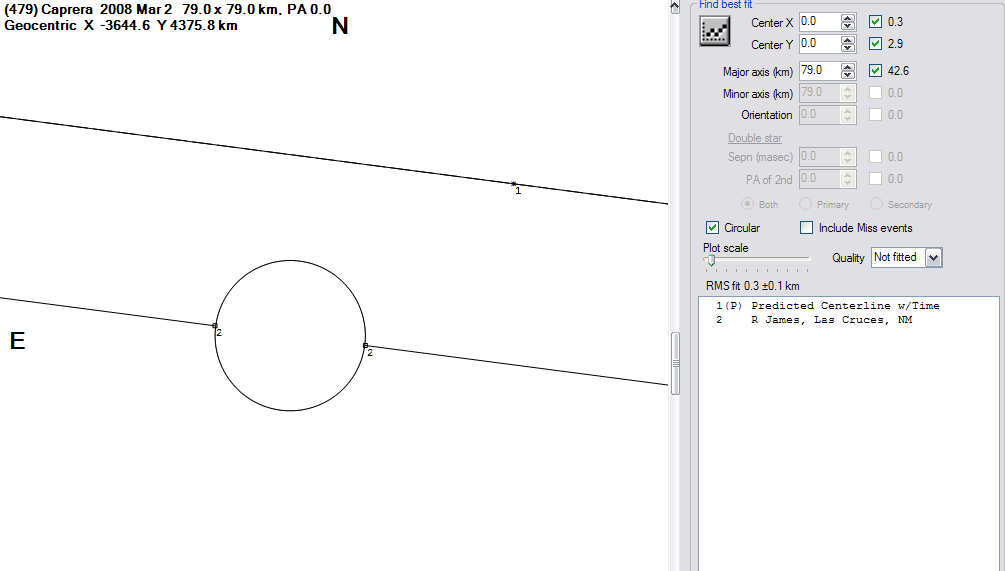Screen dimensions: 1005x571
Task: Decrease Center X with spinner down arrow
Action: [x=848, y=26]
